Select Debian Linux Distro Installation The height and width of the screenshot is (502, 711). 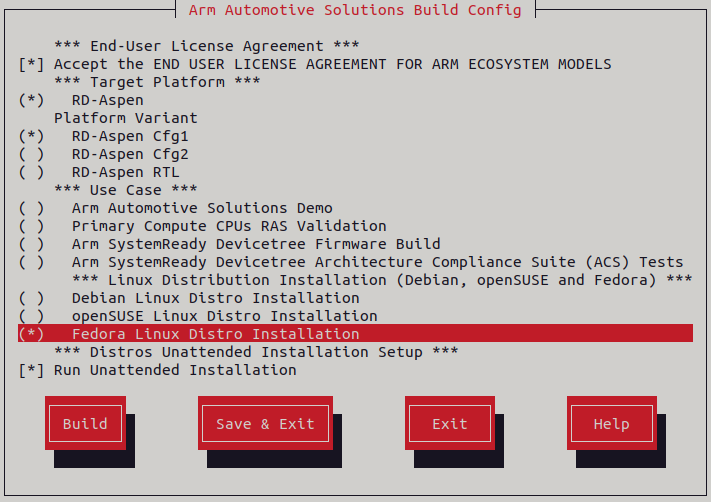point(31,298)
